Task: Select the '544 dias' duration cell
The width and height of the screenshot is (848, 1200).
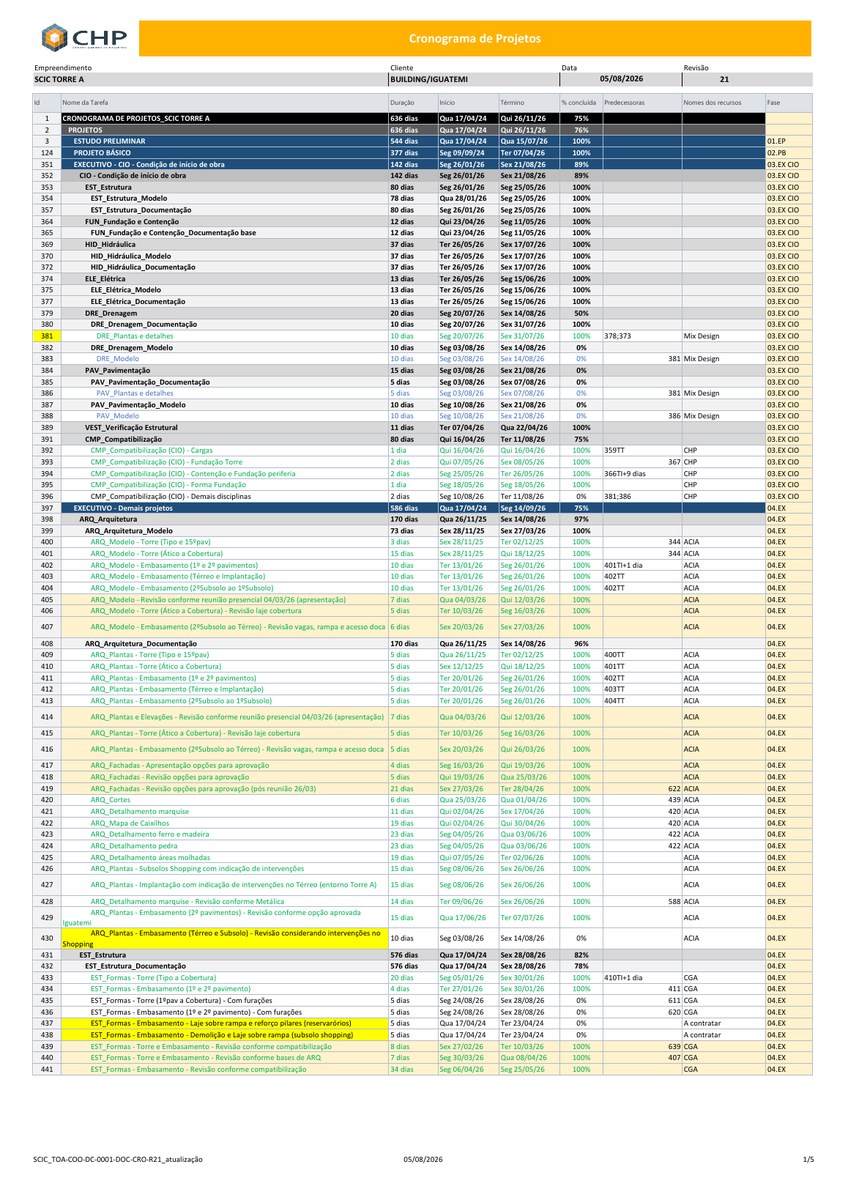Action: [412, 142]
